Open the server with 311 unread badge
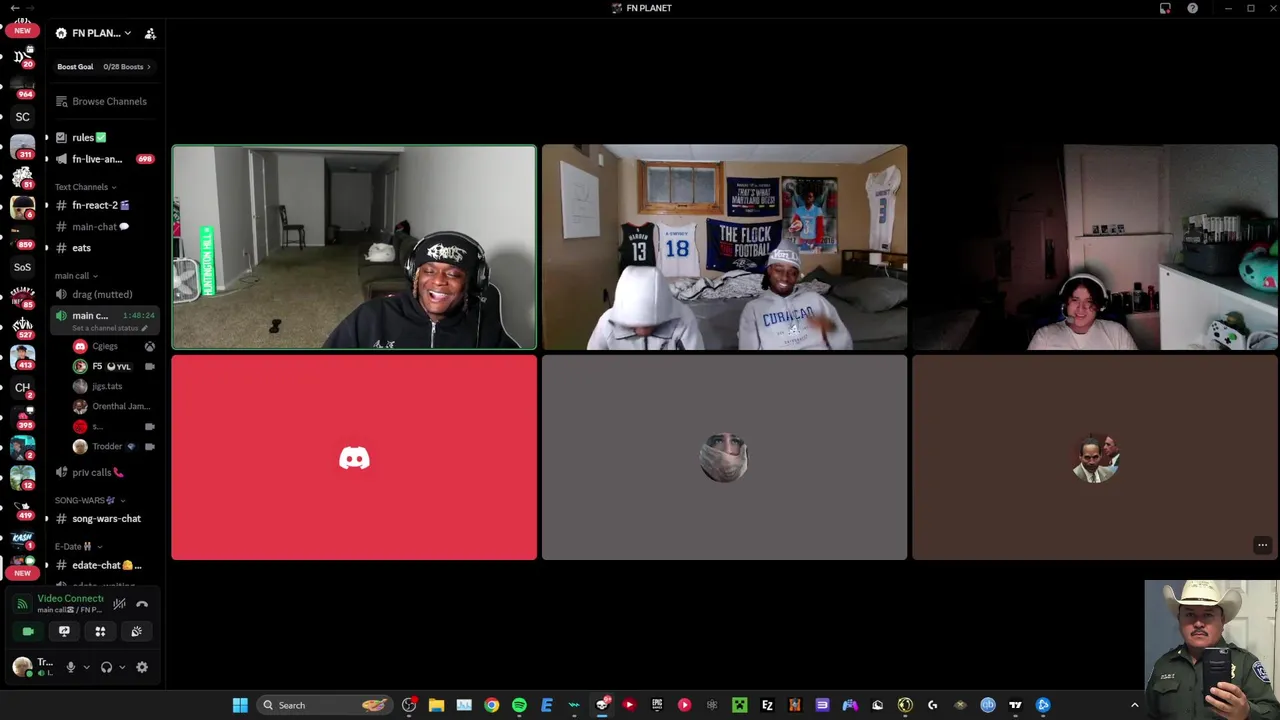The width and height of the screenshot is (1280, 720). pos(22,147)
